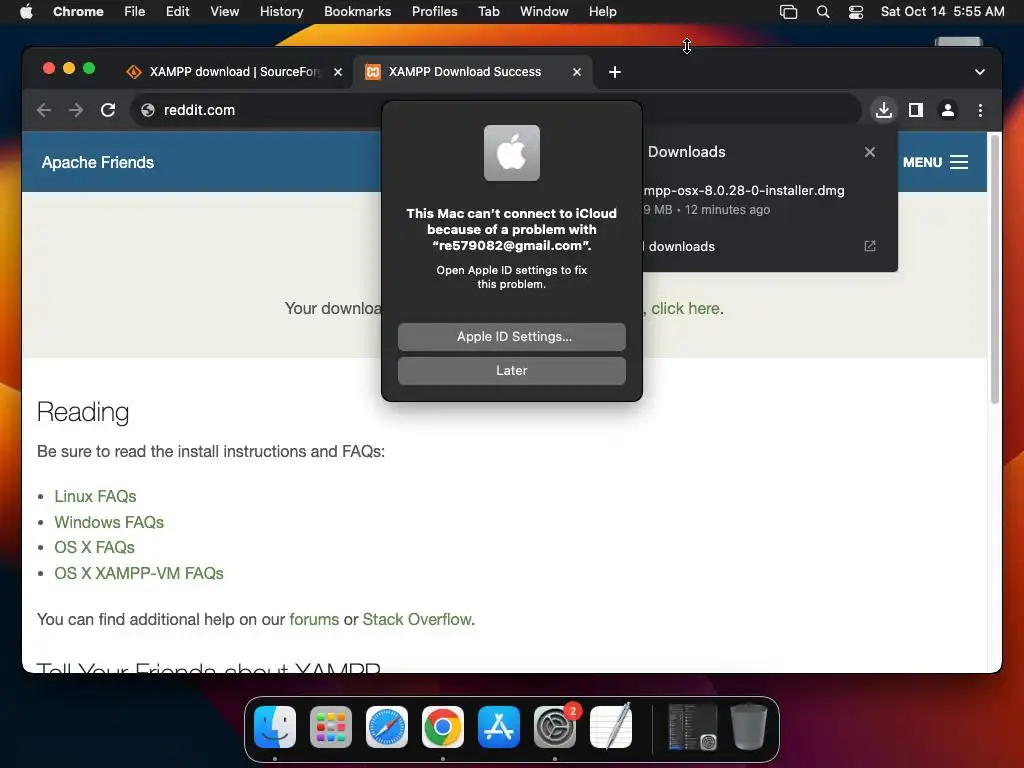Open Spotlight search in menu bar
This screenshot has height=768, width=1024.
823,11
